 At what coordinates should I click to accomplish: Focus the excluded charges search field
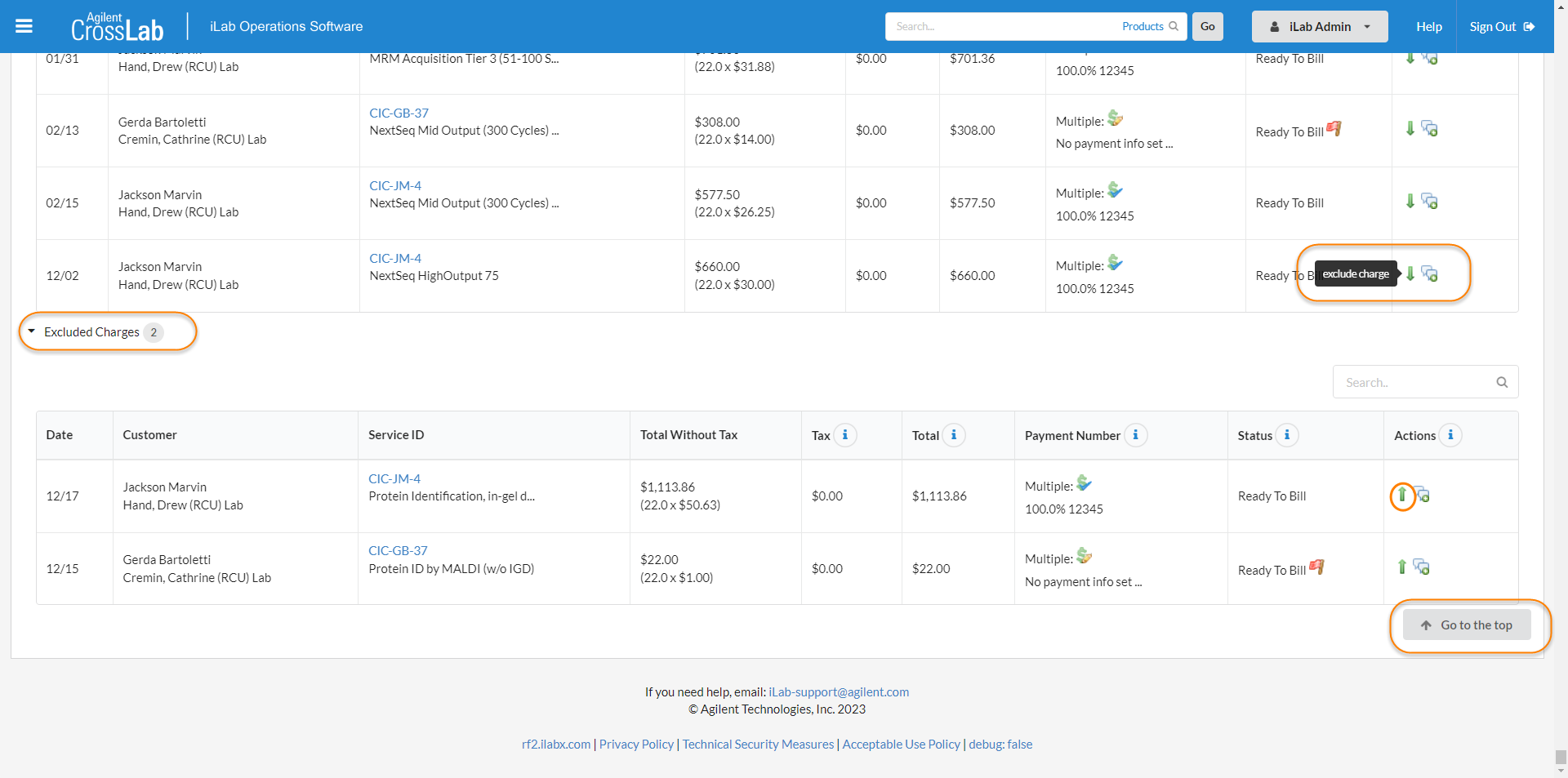click(x=1417, y=382)
